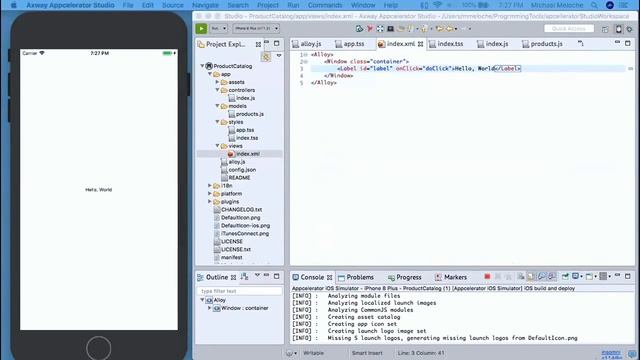This screenshot has width=640, height=360.
Task: Click the red flag icon in Studio toolbar
Action: [370, 29]
